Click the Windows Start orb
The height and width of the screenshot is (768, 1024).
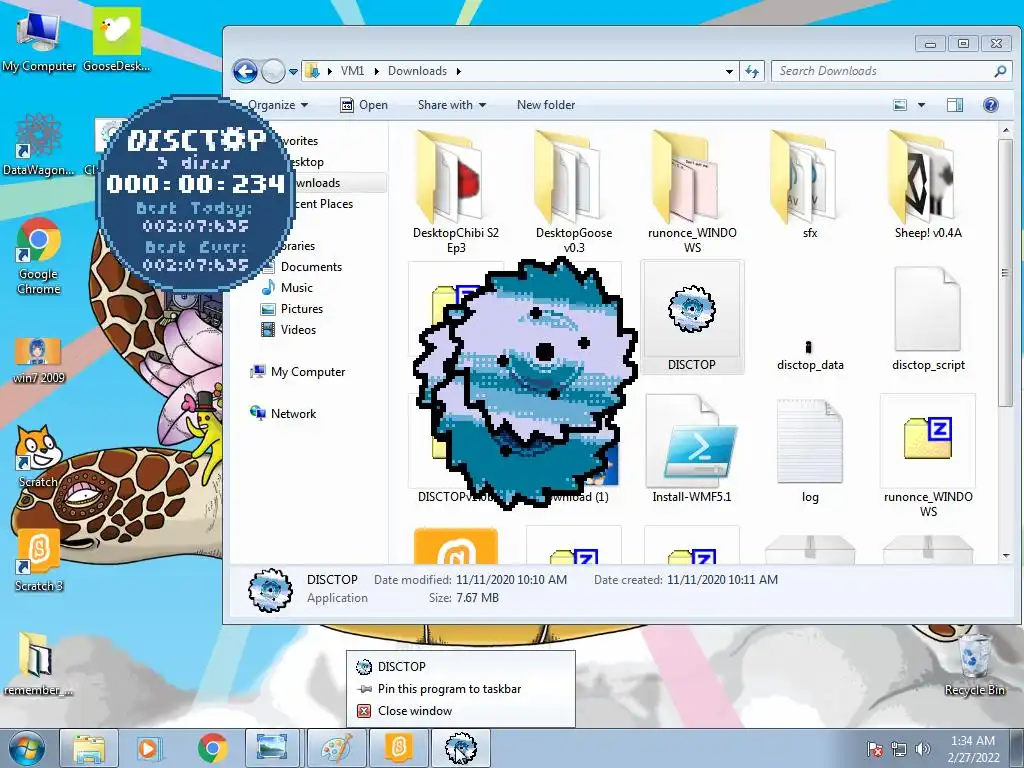[x=27, y=748]
